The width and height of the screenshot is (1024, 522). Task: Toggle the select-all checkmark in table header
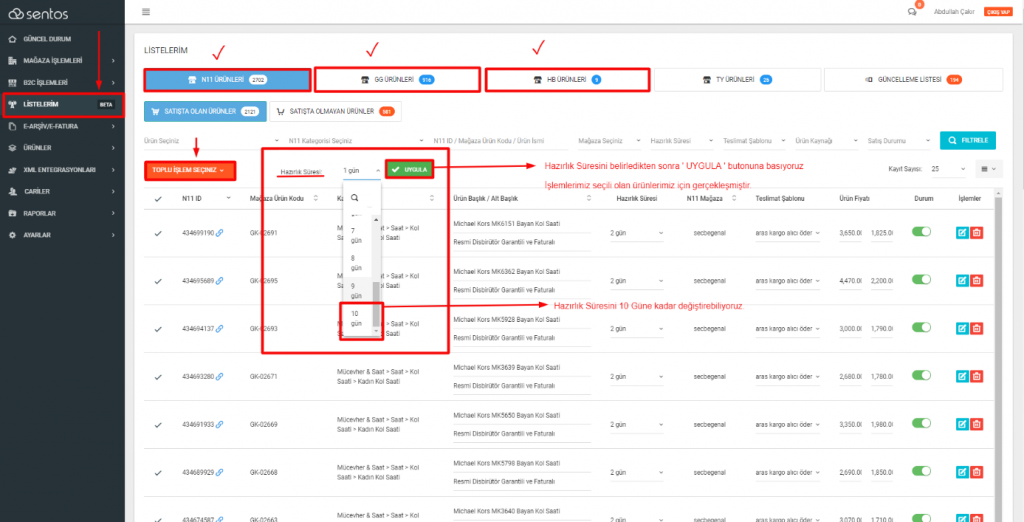click(157, 199)
